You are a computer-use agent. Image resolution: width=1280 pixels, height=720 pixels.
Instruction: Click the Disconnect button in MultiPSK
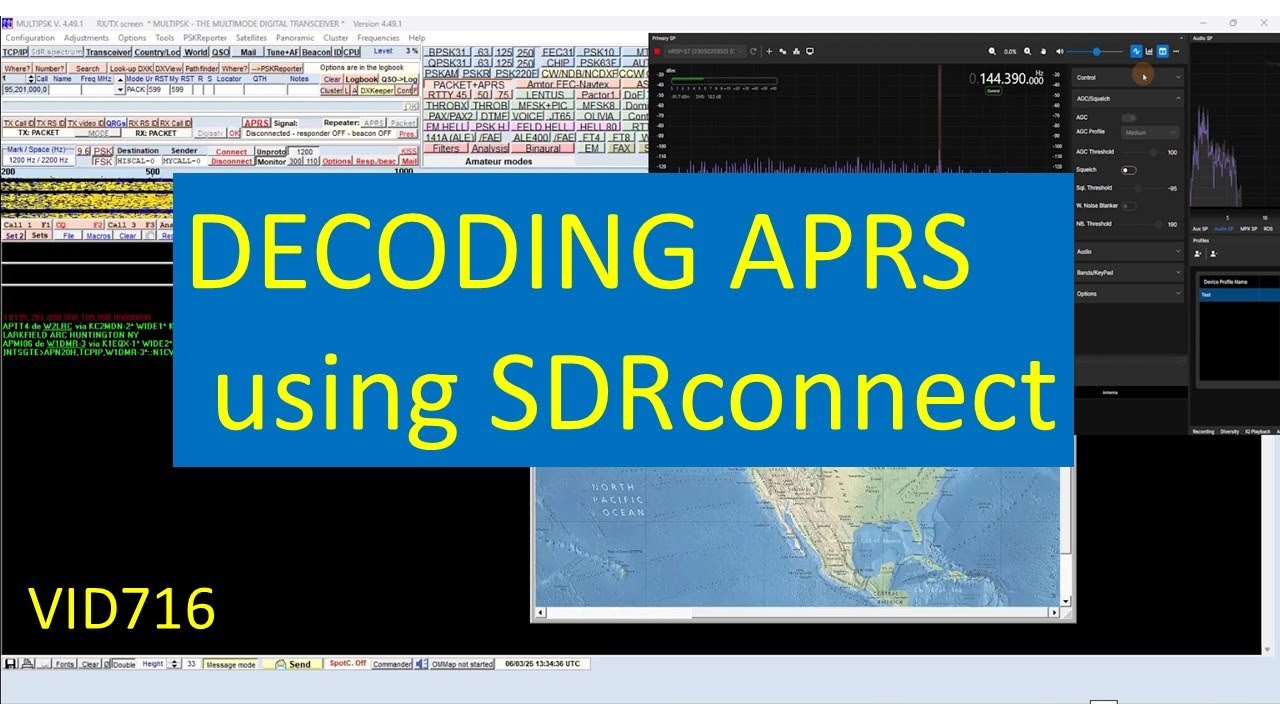click(231, 161)
